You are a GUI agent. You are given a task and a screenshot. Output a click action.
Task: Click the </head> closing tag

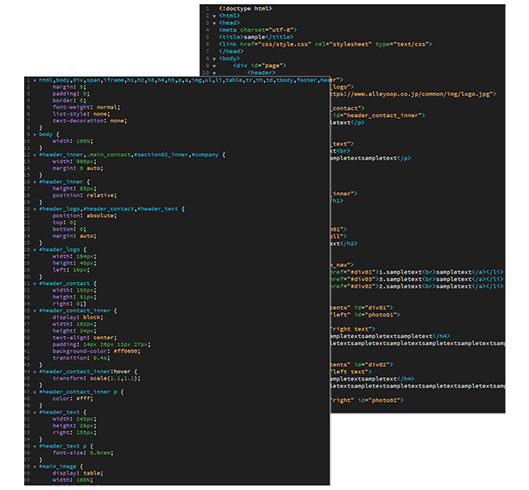(231, 51)
